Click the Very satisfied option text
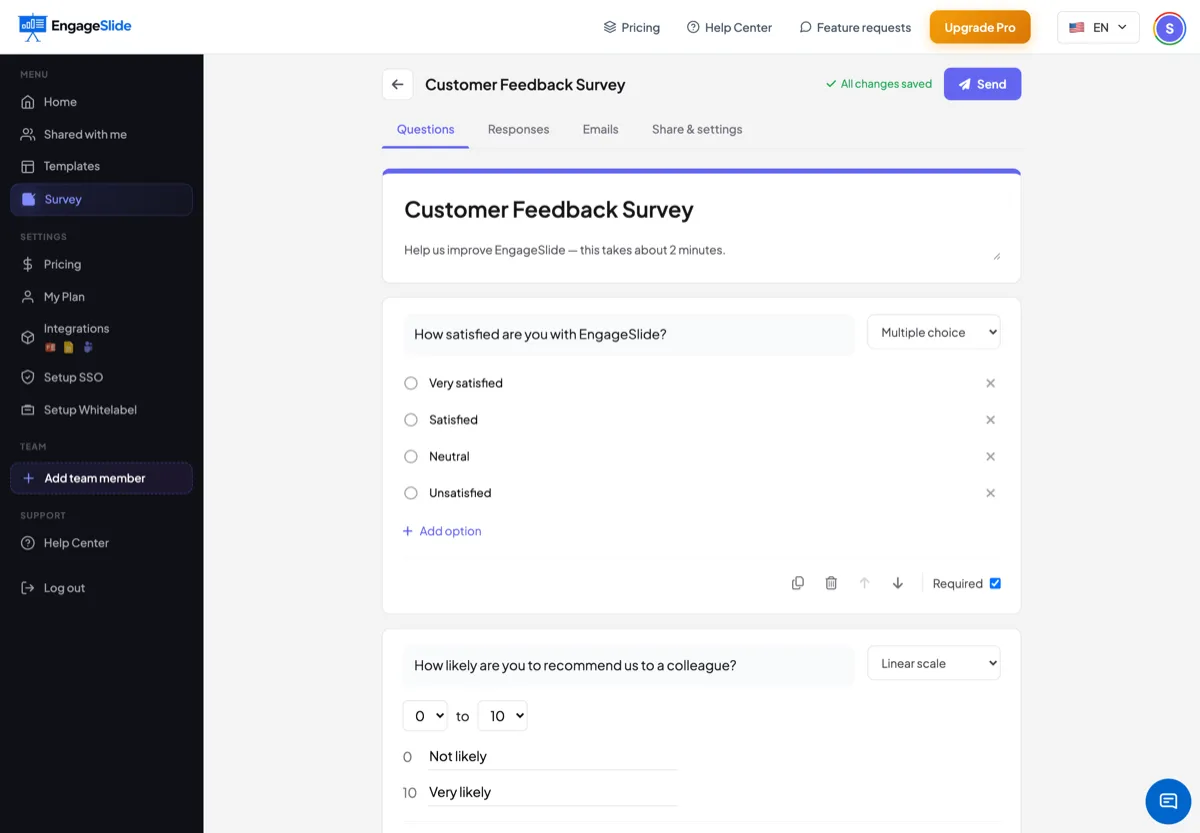Screen dimensions: 1200x833 coord(466,383)
